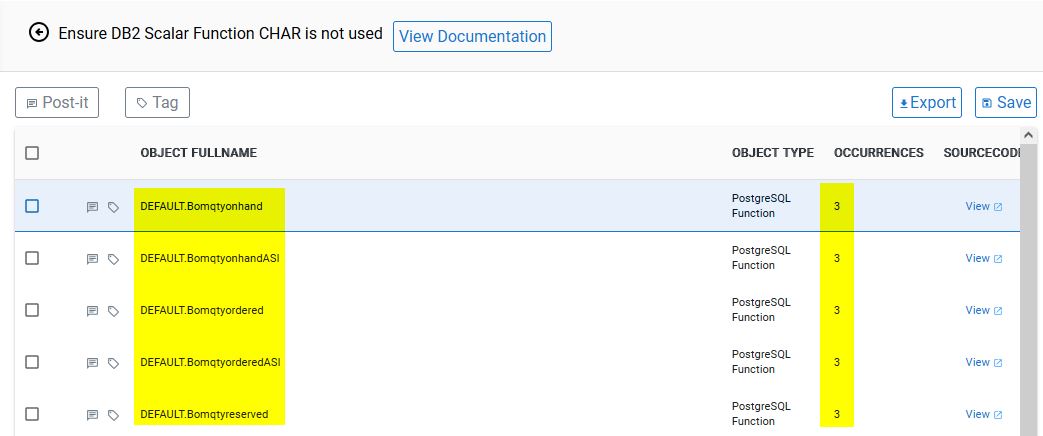Open post-it icon for DEFAULT.BomqtyonhandASI row
Image resolution: width=1043 pixels, height=436 pixels.
[x=92, y=259]
